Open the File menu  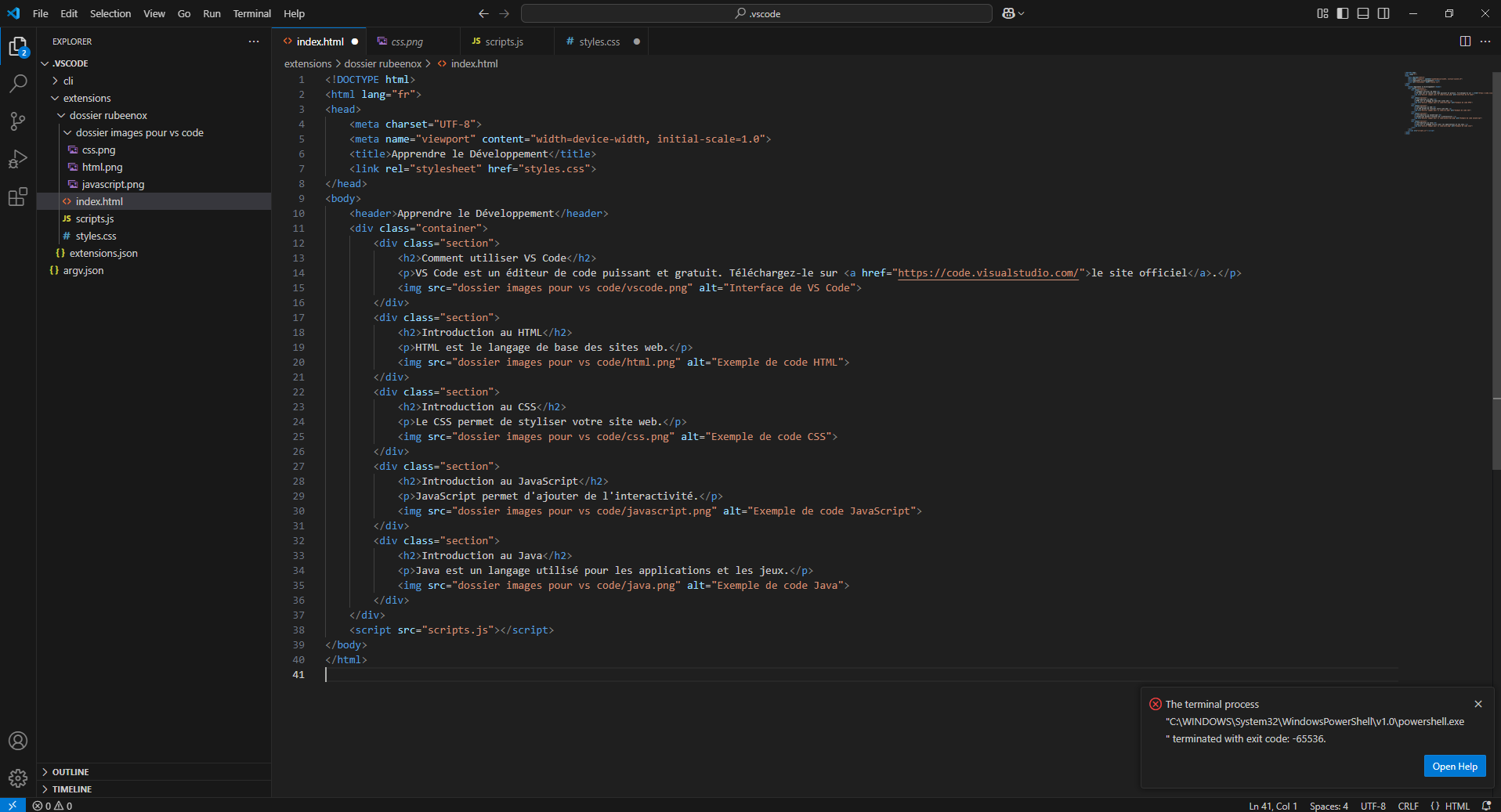pyautogui.click(x=41, y=13)
